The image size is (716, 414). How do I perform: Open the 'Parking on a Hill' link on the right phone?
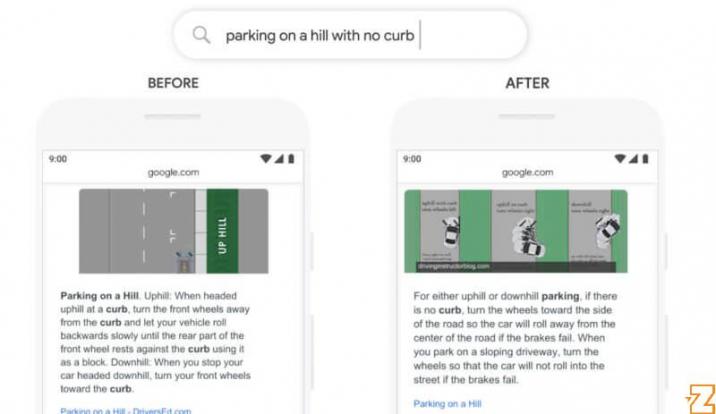(x=447, y=404)
